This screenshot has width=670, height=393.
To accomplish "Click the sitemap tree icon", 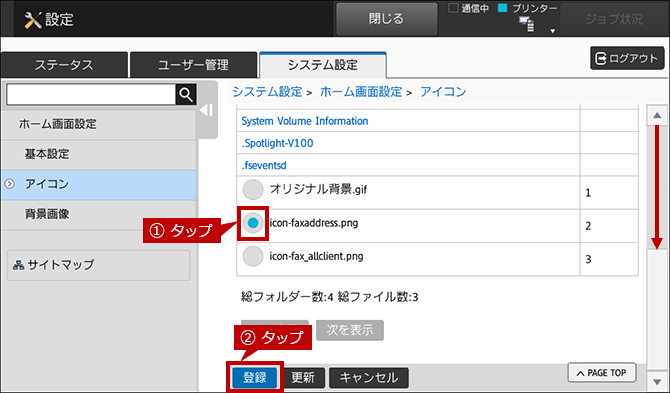I will [18, 265].
